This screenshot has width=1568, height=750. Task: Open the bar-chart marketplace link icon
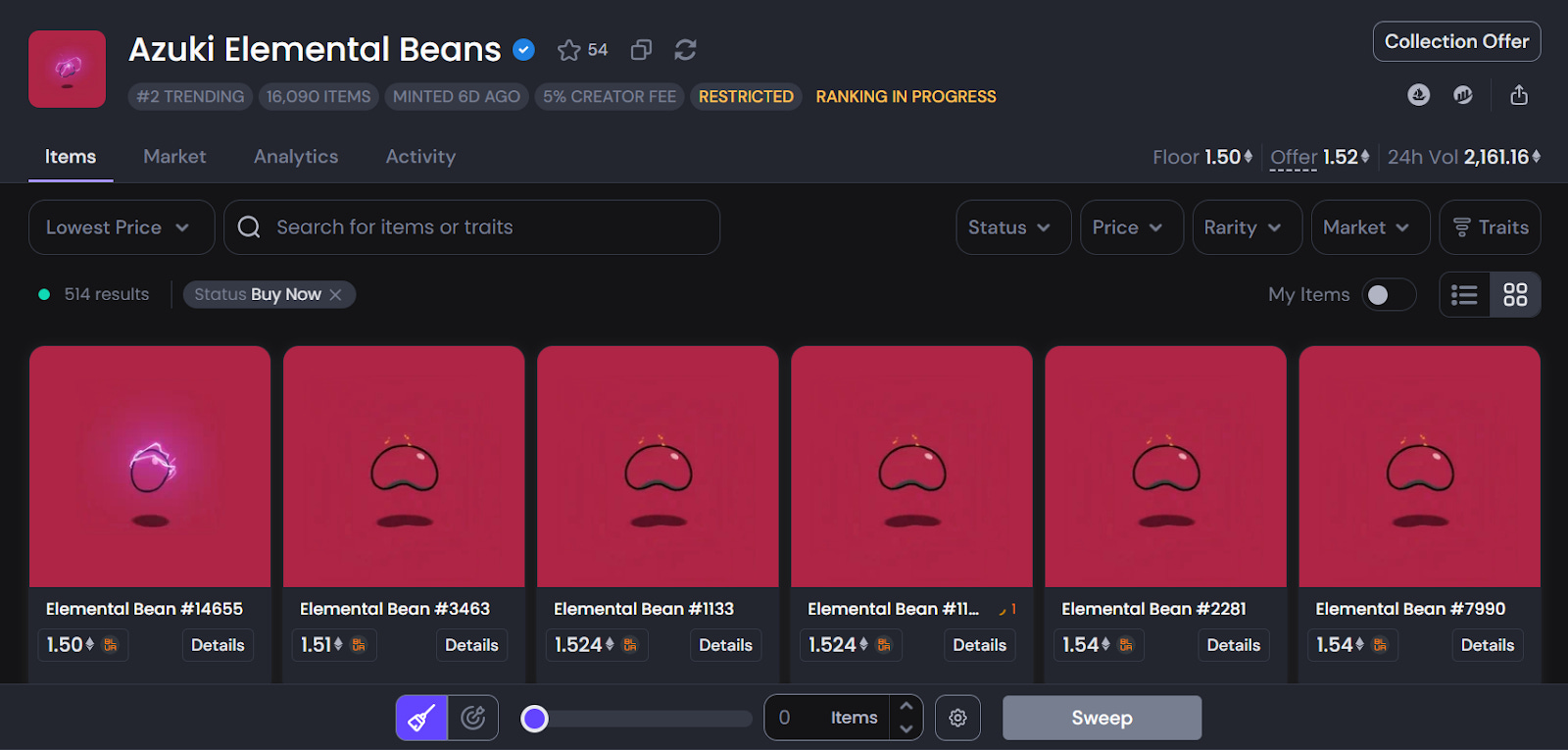coord(1463,95)
